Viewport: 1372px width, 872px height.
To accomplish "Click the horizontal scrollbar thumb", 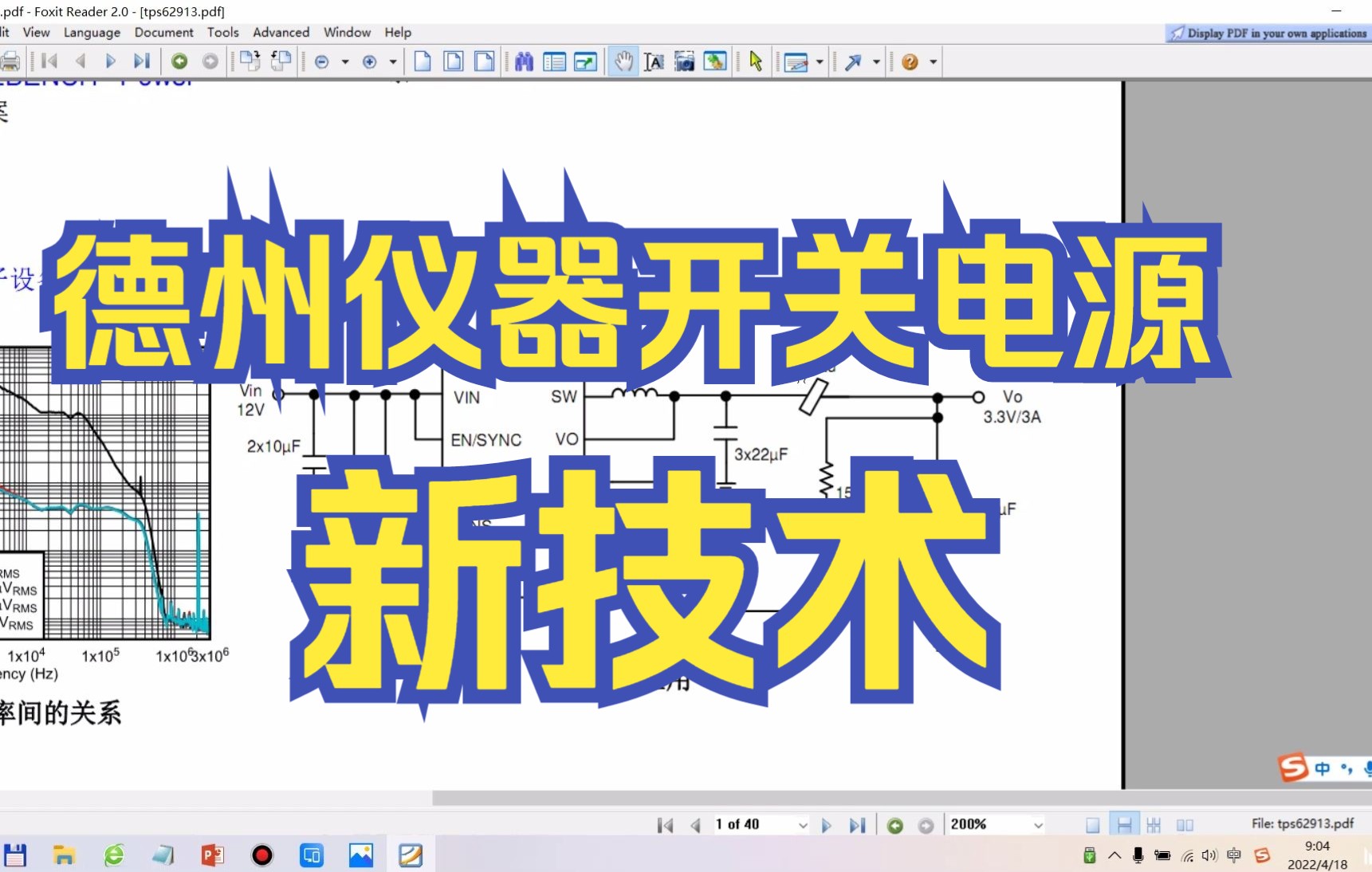I will (902, 798).
